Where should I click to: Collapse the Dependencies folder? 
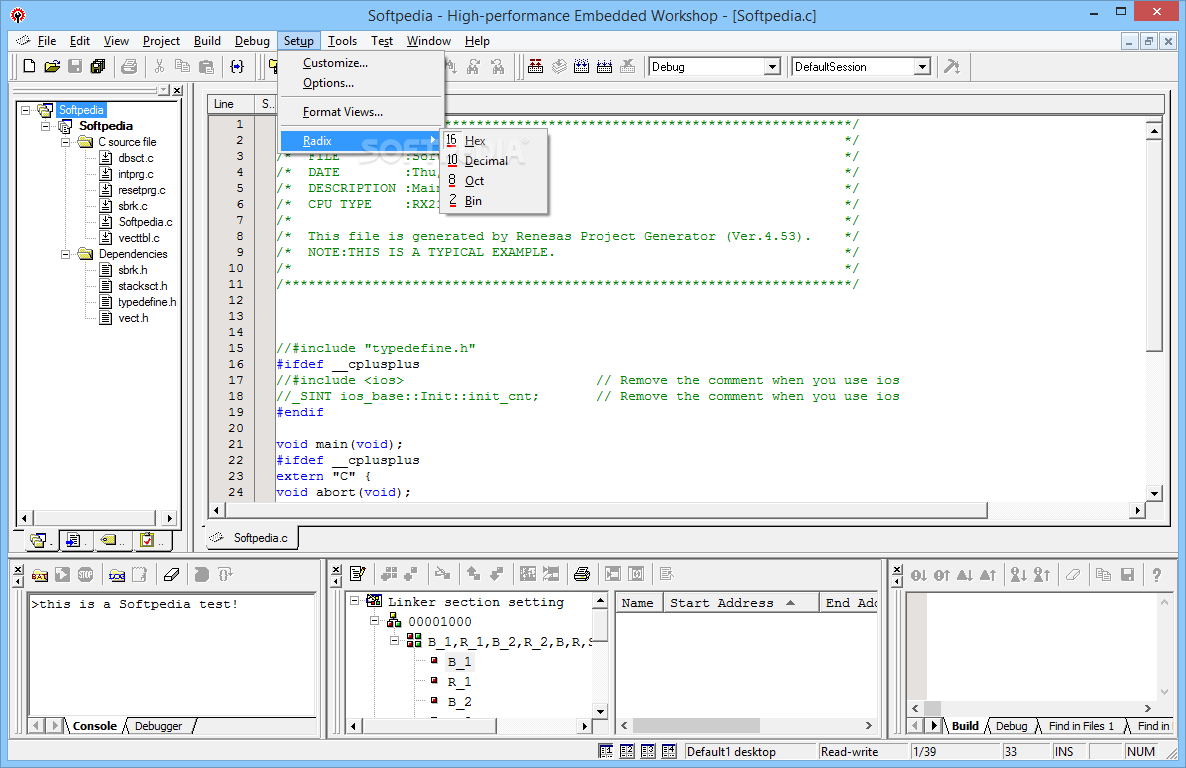(66, 253)
